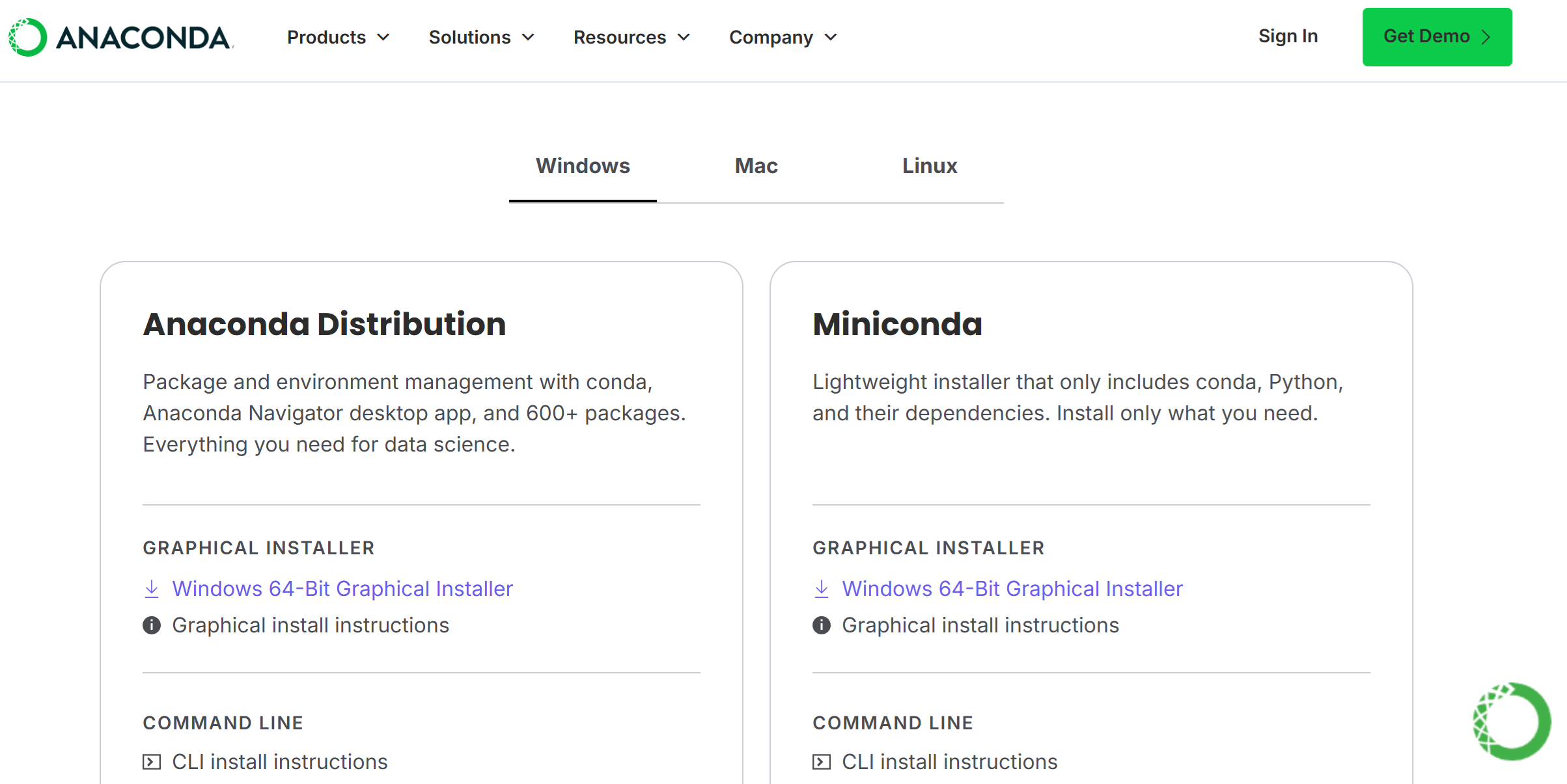Click the 'Package and environment management' description text
The height and width of the screenshot is (784, 1567).
point(415,413)
